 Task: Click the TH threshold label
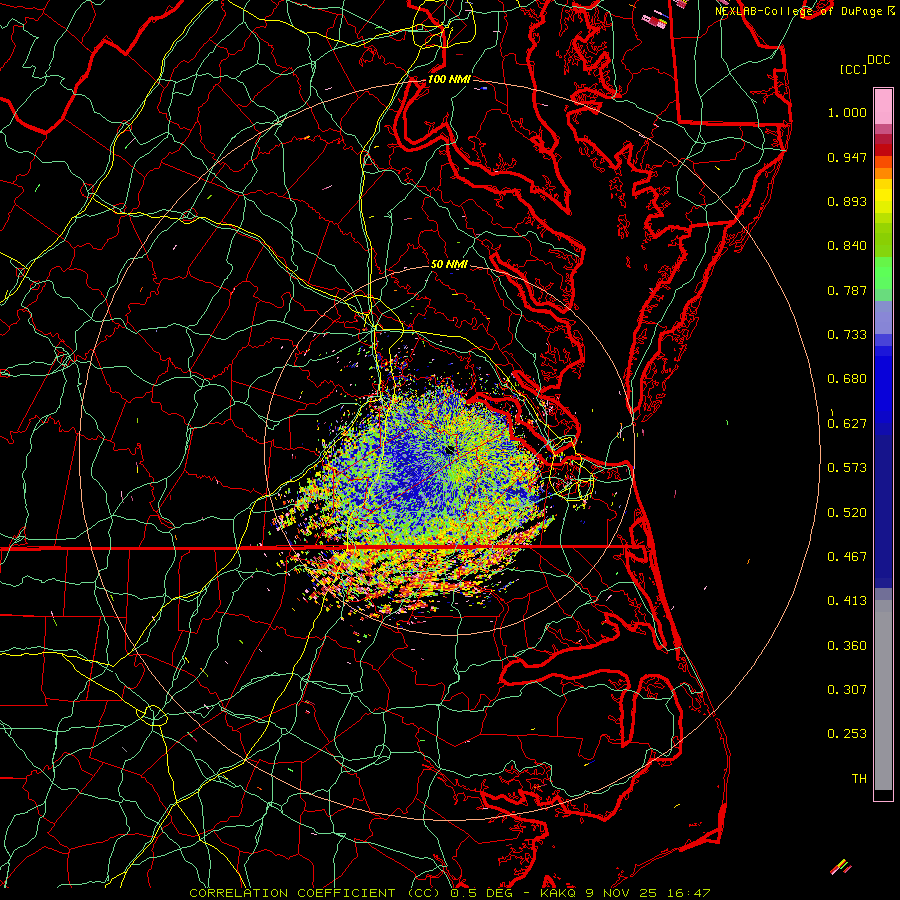pyautogui.click(x=859, y=779)
